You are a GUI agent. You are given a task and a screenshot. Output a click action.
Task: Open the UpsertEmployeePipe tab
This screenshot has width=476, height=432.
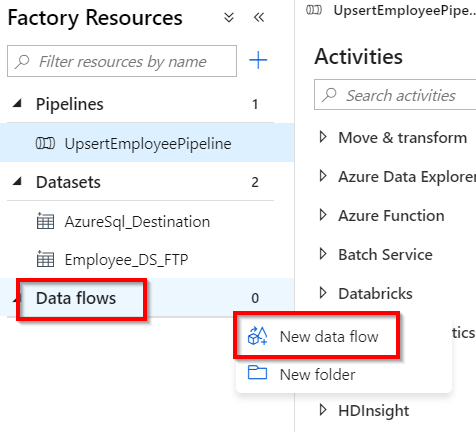pyautogui.click(x=390, y=11)
